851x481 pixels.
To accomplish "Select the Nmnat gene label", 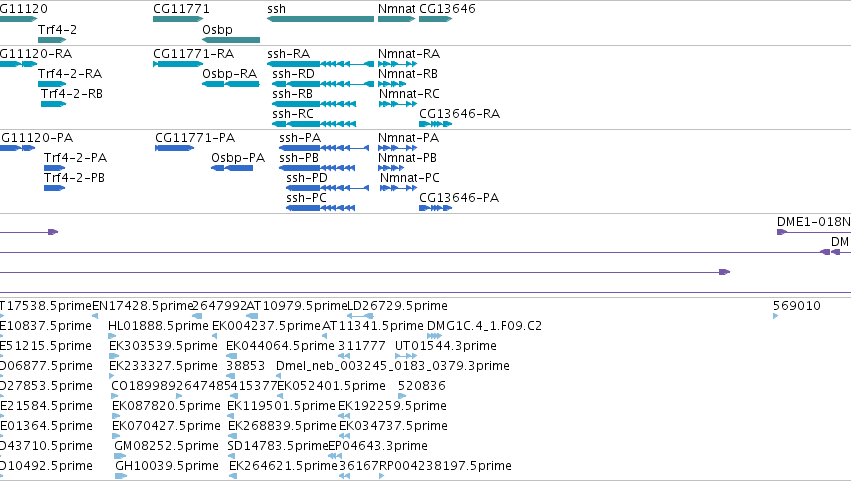I will [x=397, y=9].
